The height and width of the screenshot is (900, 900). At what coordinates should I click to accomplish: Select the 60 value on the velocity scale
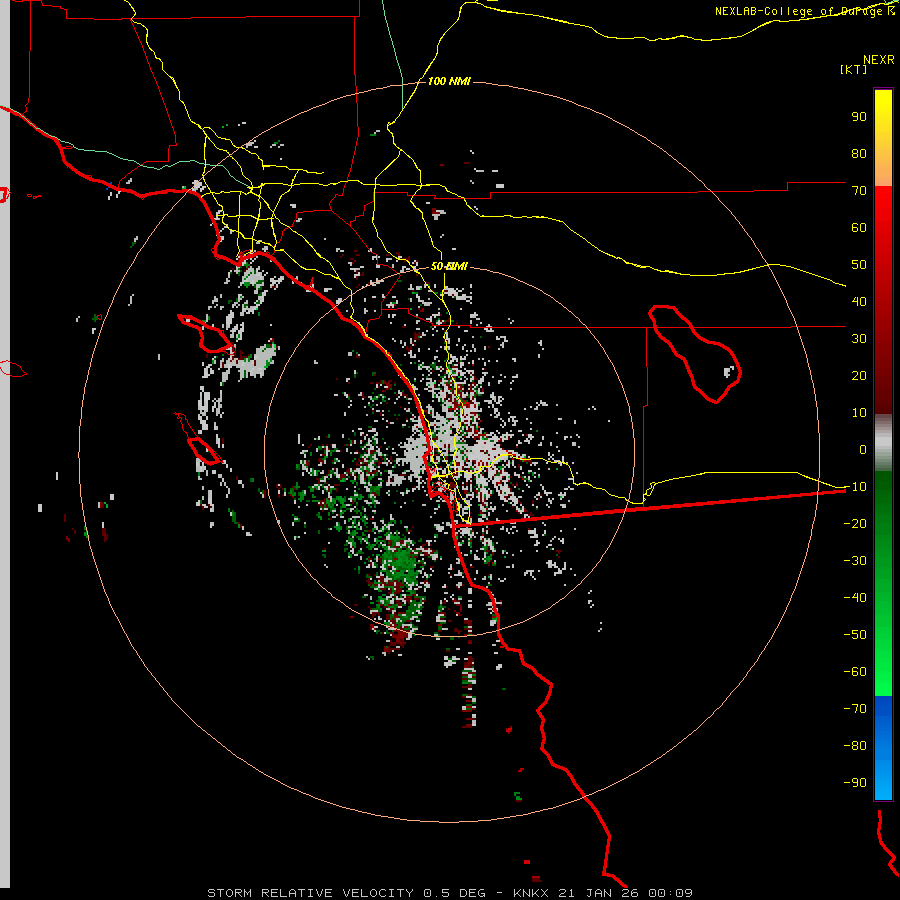click(x=859, y=227)
